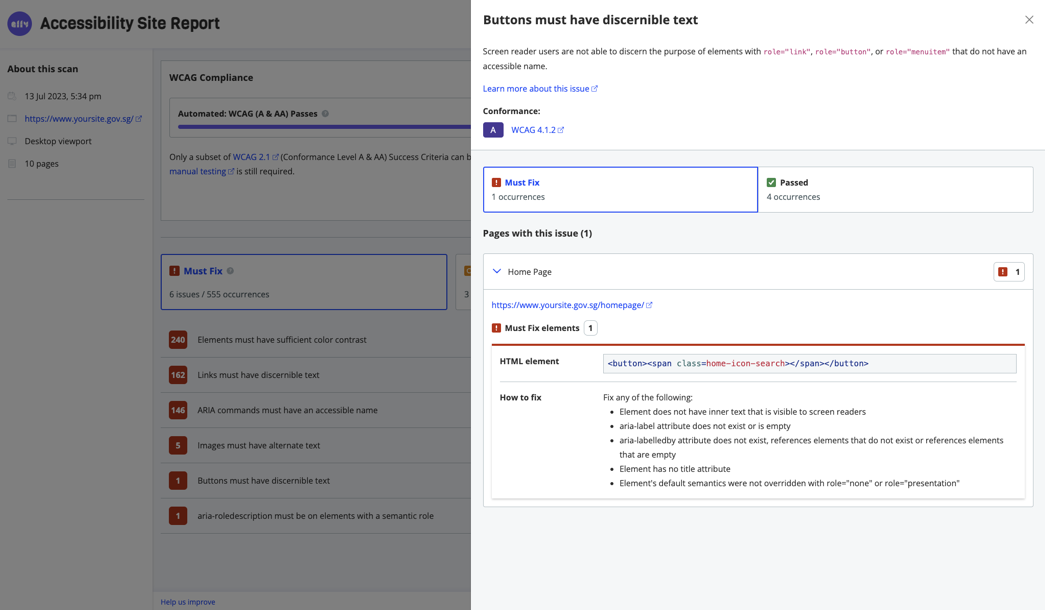Select the Passed 4 occurrences tab
Screen dimensions: 1045x610
coord(896,190)
